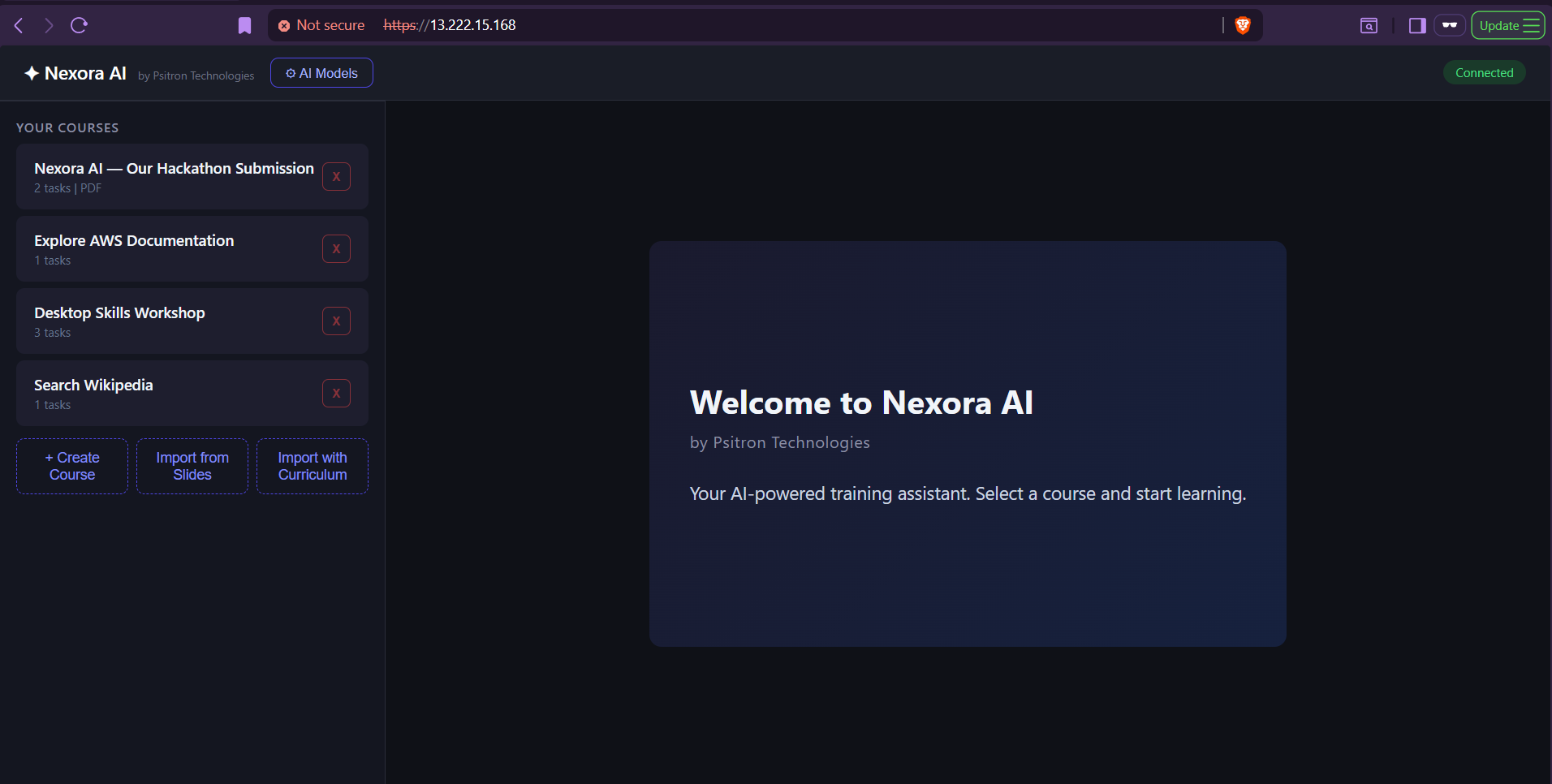Open the Explore AWS Documentation course
This screenshot has width=1552, height=784.
(192, 249)
